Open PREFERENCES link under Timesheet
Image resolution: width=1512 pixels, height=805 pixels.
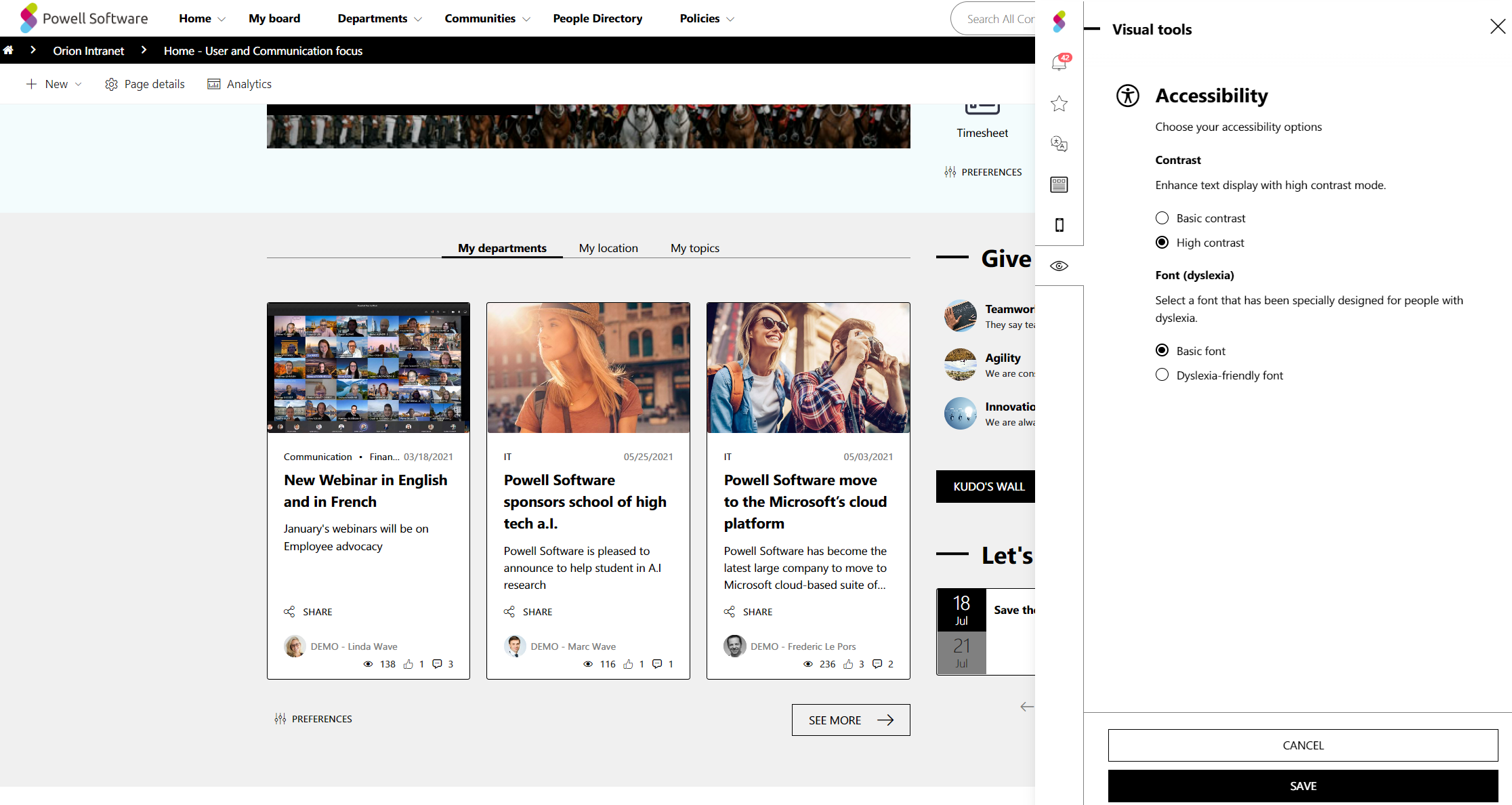983,172
